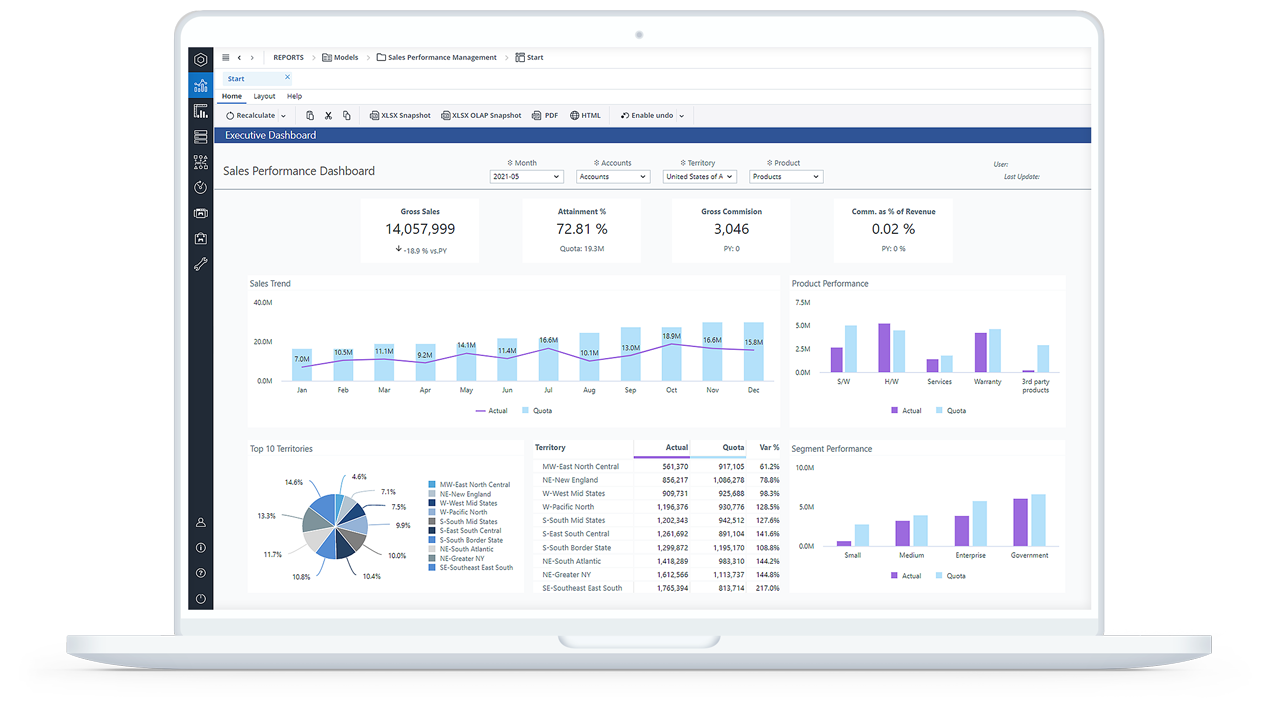The image size is (1280, 720).
Task: Select the MW-East North Central table row
Action: [658, 466]
